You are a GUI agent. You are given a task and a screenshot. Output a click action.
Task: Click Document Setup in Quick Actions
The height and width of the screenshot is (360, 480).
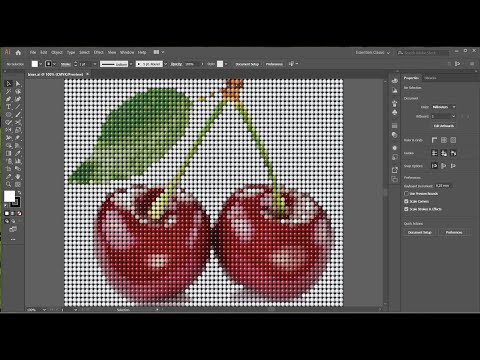click(420, 232)
